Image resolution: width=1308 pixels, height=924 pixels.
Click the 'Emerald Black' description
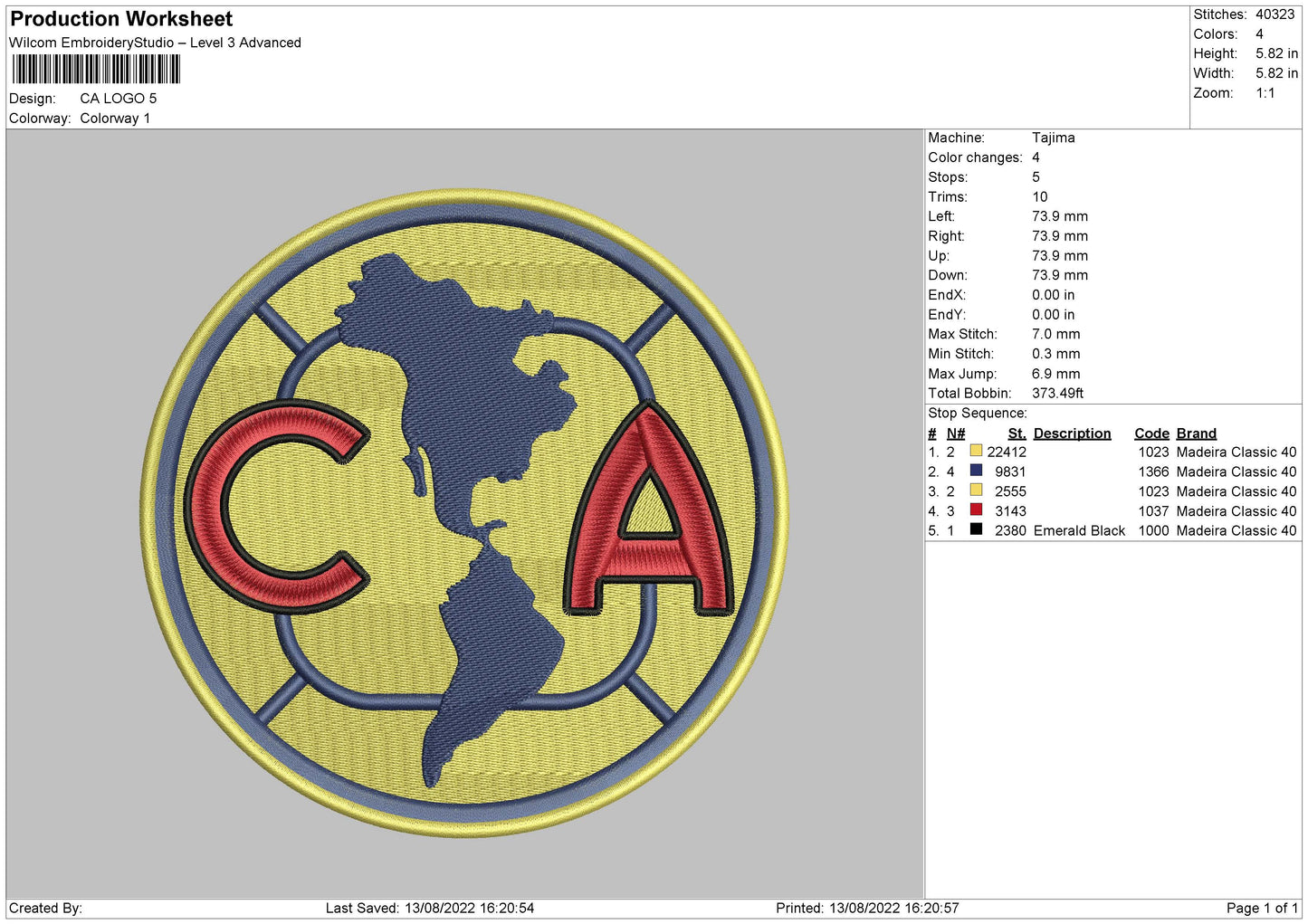click(1079, 531)
